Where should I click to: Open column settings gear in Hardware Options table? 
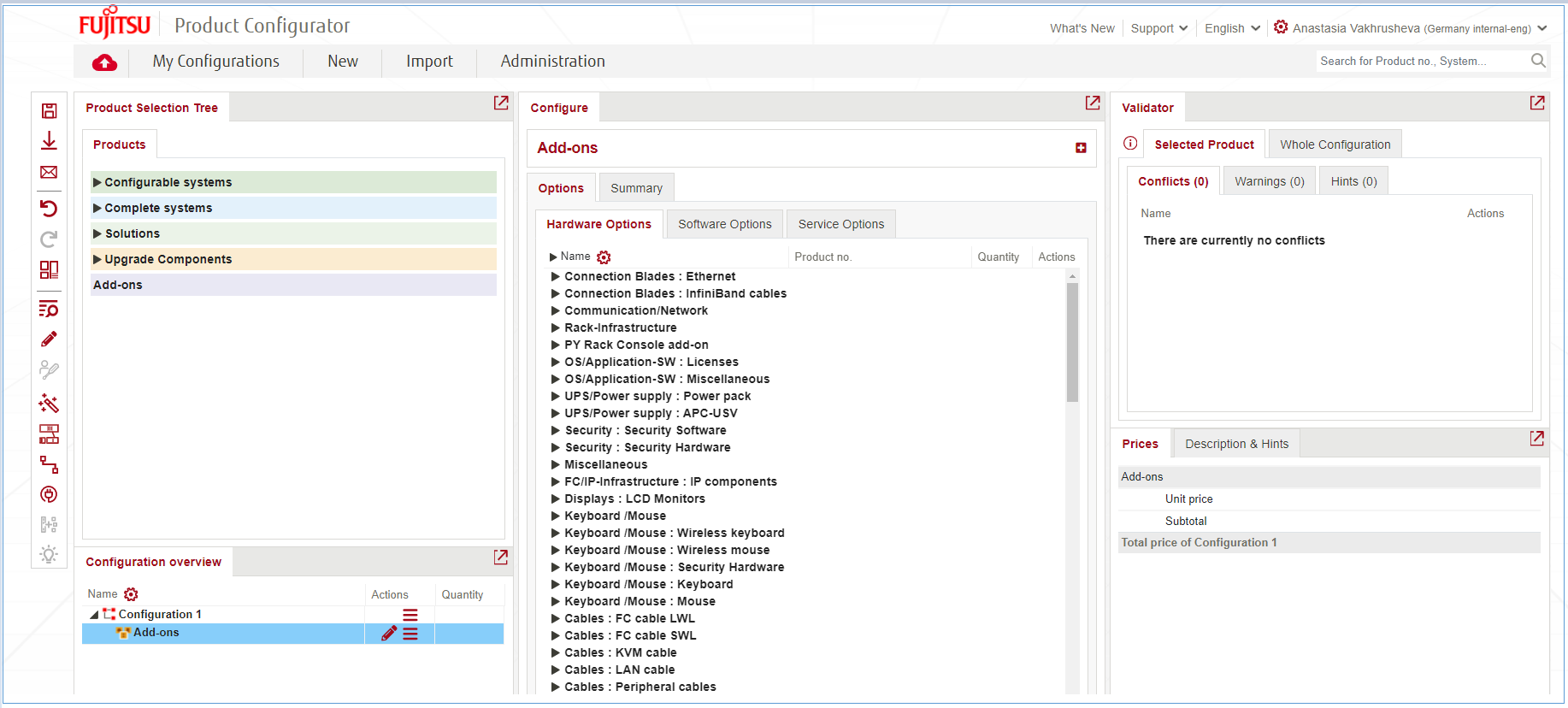(x=604, y=257)
